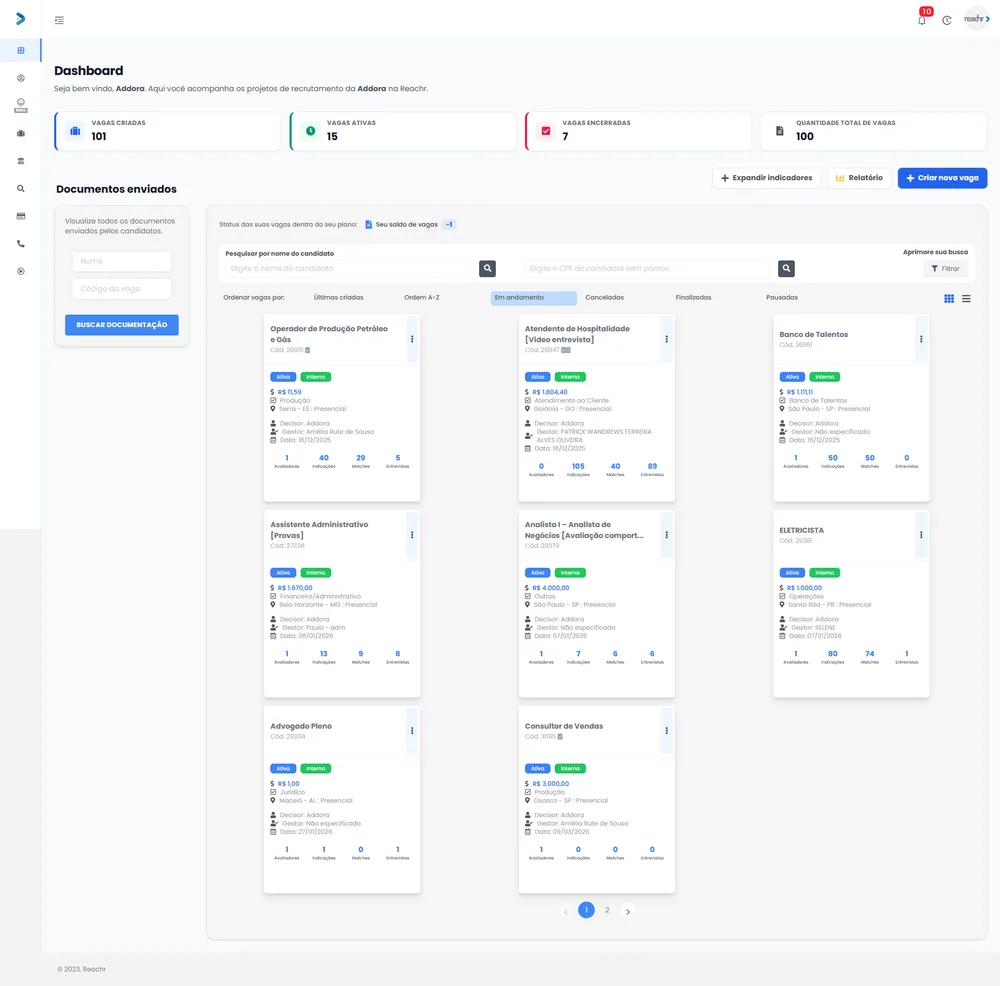1000x986 pixels.
Task: Toggle the sidebar menu collapse icon
Action: click(59, 20)
